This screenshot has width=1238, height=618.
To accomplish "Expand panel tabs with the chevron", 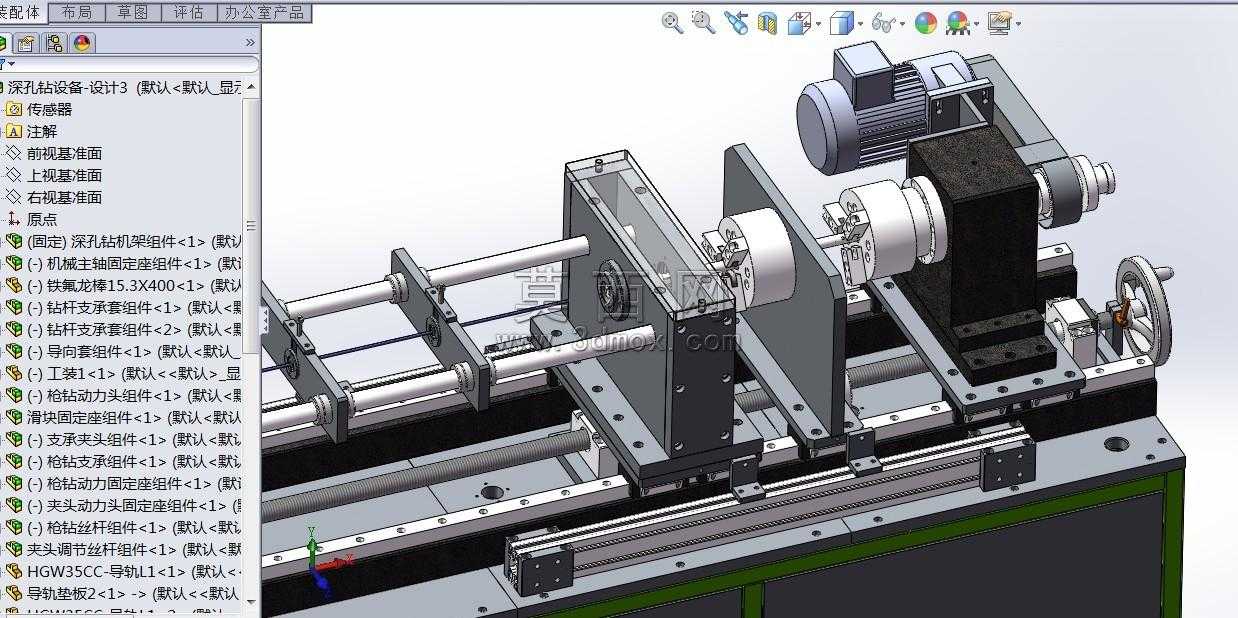I will click(249, 43).
